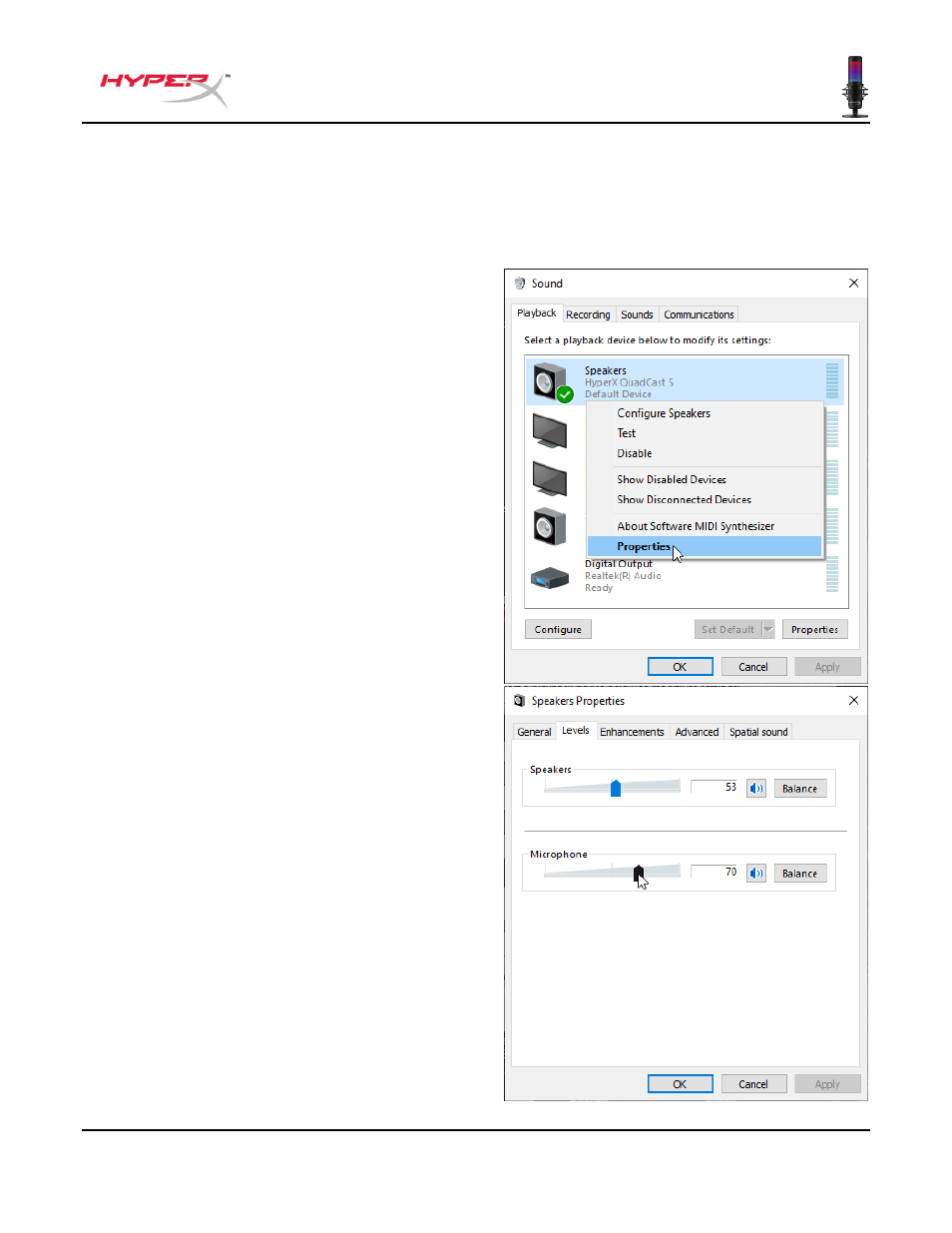The image size is (952, 1233).
Task: Click the HyperX logo in header
Action: [166, 89]
